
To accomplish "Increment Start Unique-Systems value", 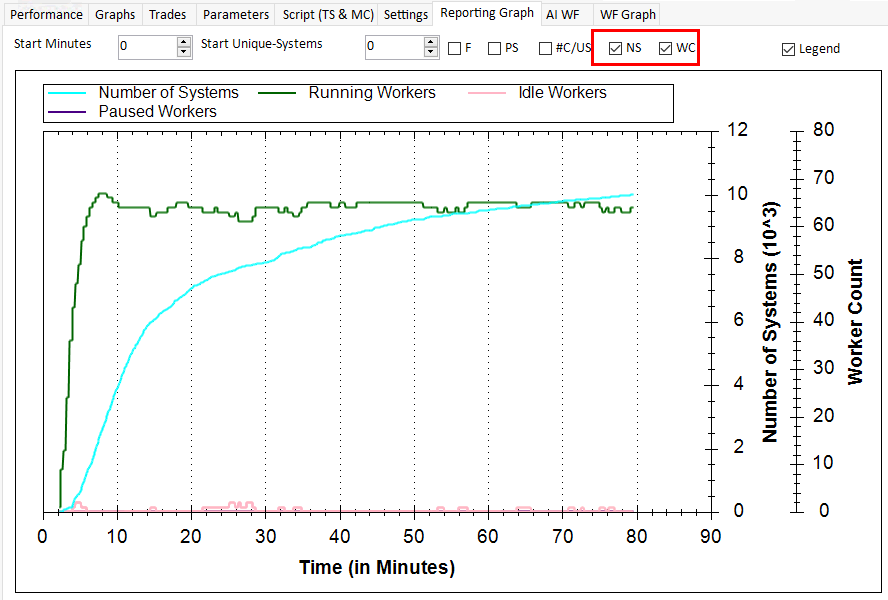I will click(431, 42).
